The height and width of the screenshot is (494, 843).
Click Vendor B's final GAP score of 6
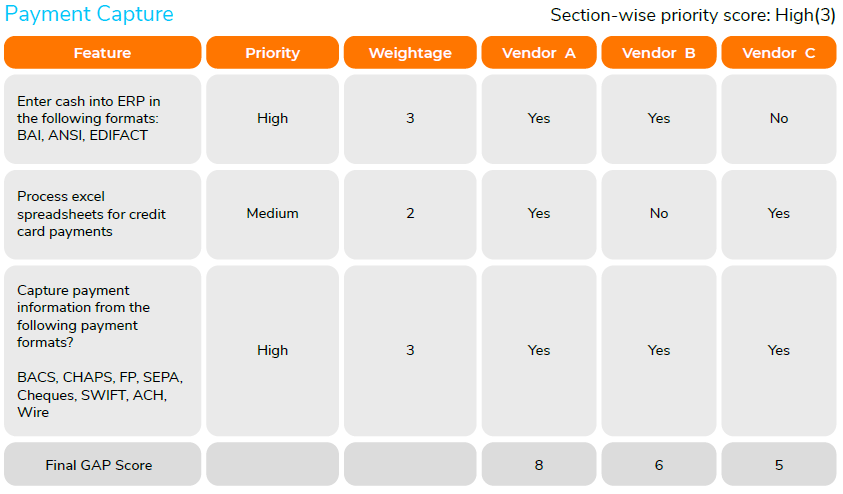(658, 465)
